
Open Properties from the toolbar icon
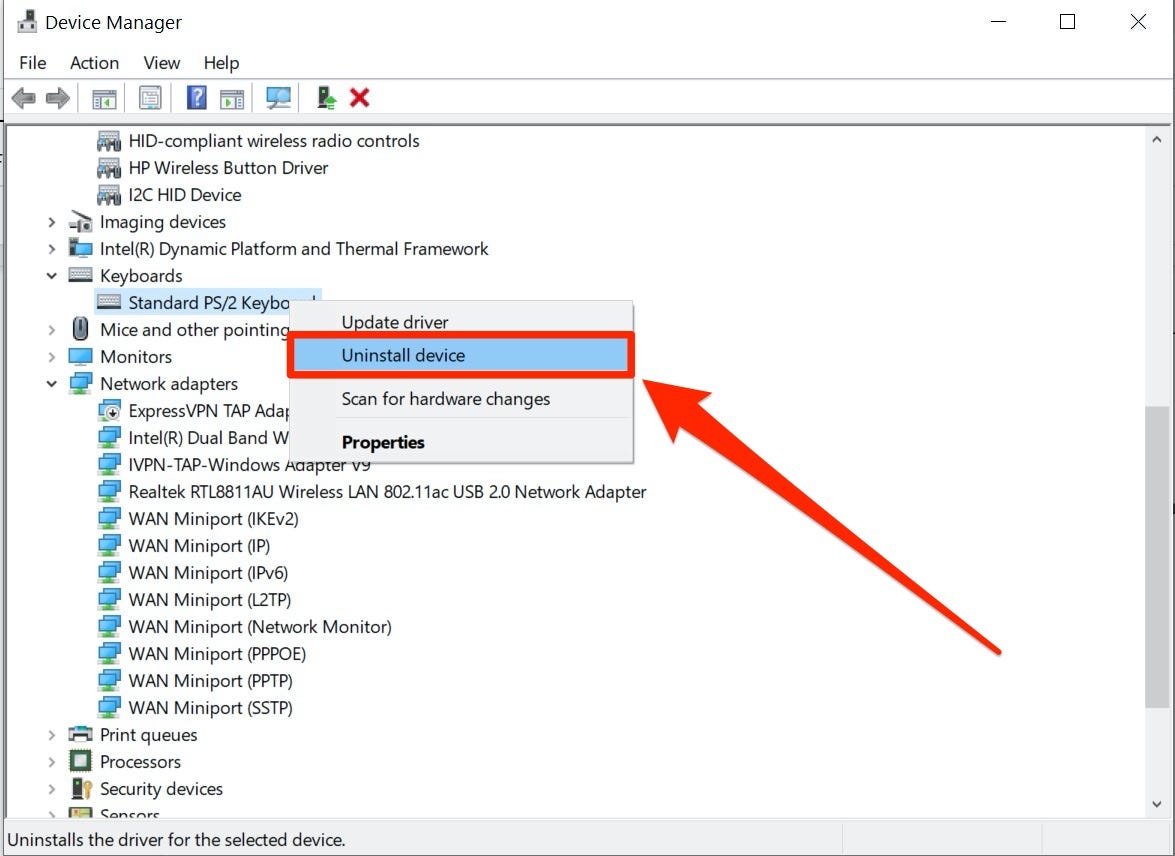click(150, 98)
